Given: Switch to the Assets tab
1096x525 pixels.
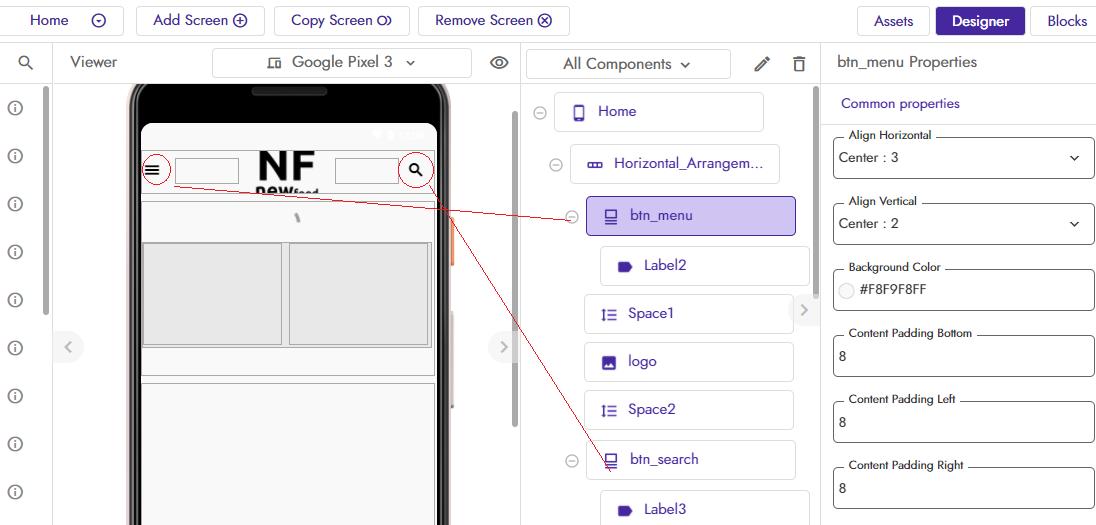Looking at the screenshot, I should point(893,21).
